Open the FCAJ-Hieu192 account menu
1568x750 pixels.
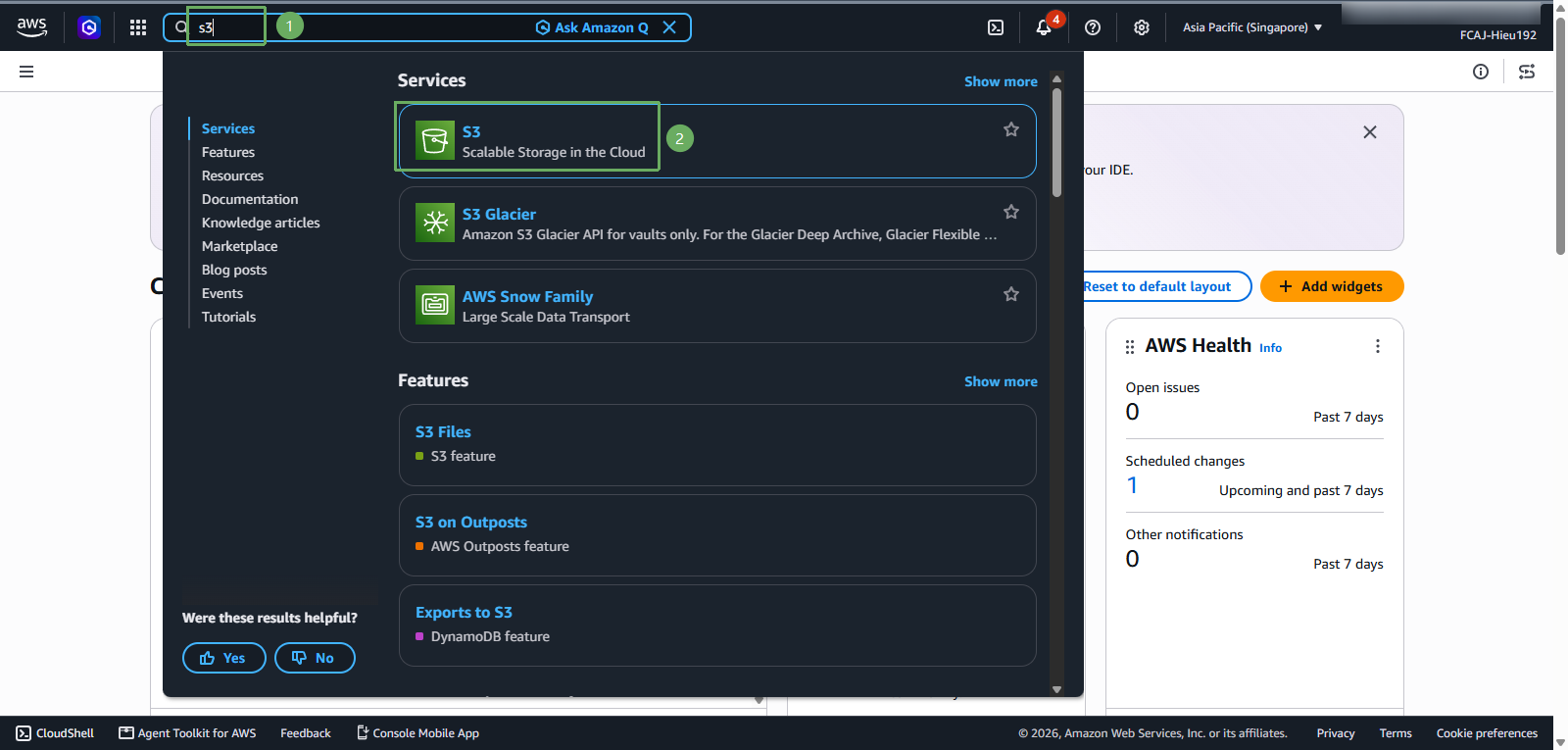click(1497, 34)
